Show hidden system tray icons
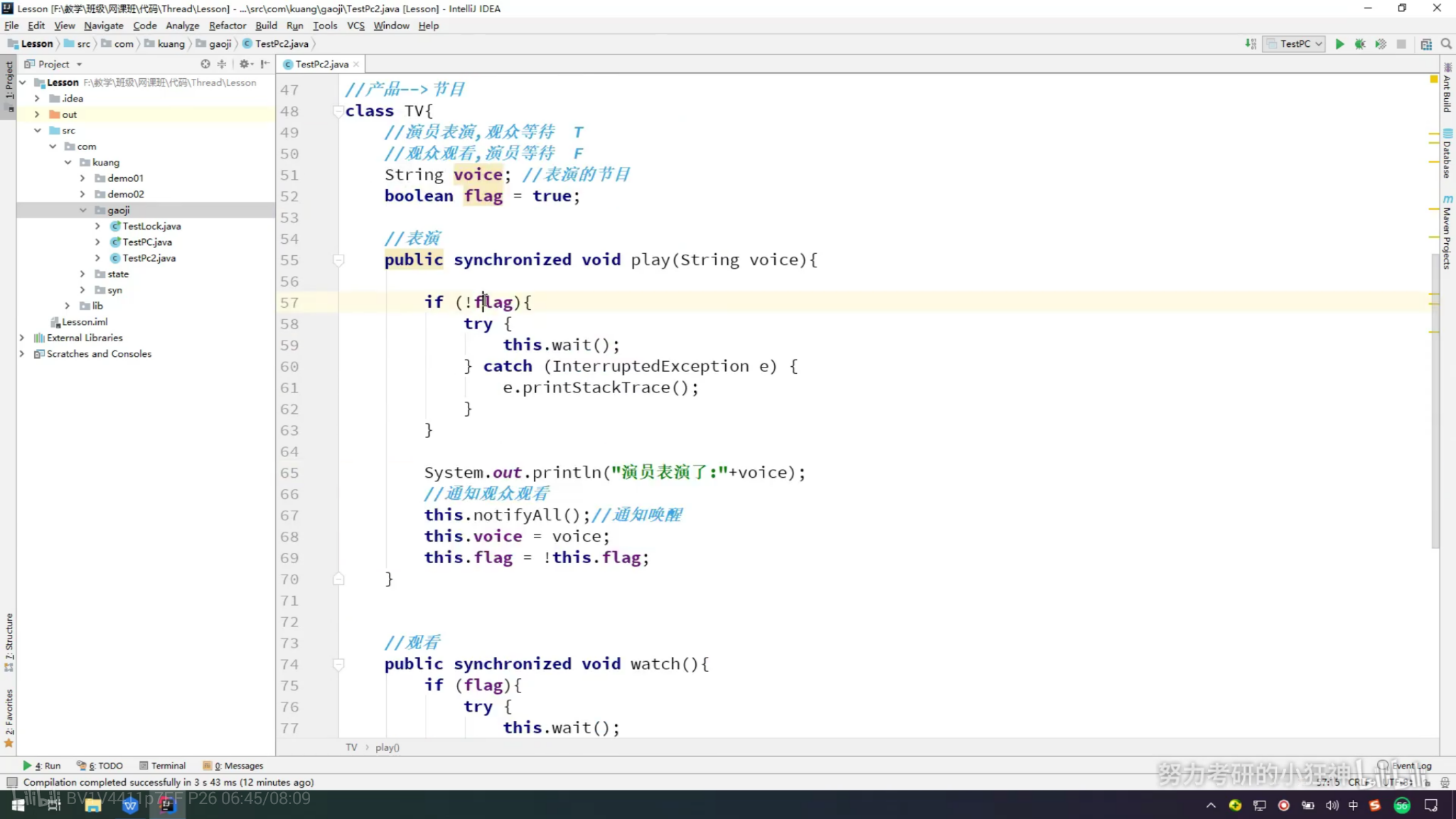The image size is (1456, 819). [x=1211, y=805]
